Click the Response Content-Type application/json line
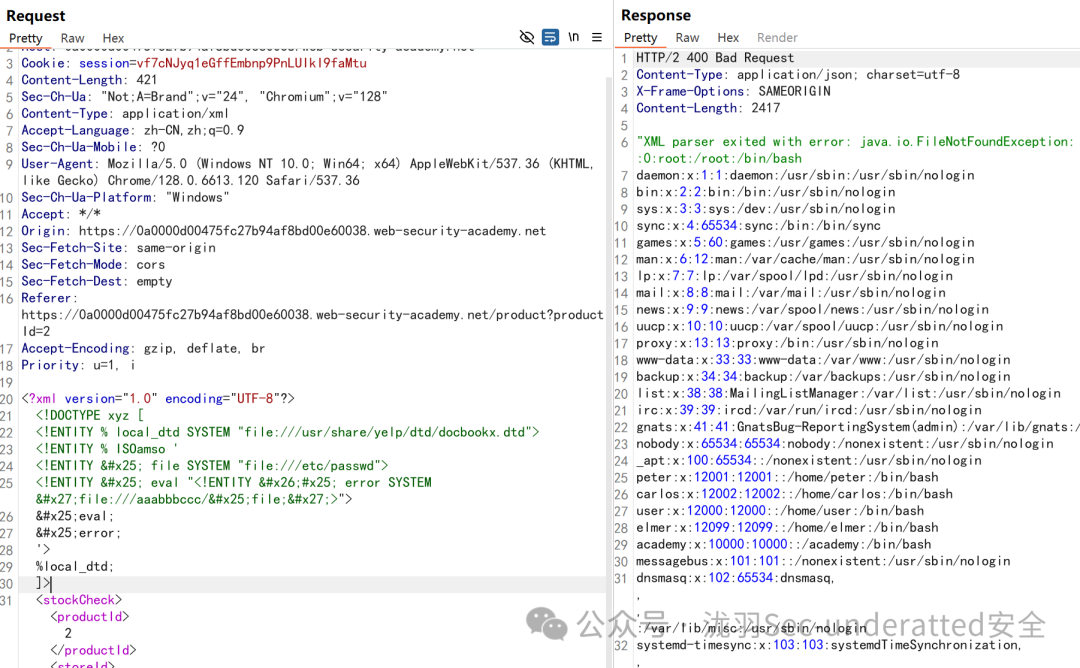The height and width of the screenshot is (668, 1080). pos(798,74)
